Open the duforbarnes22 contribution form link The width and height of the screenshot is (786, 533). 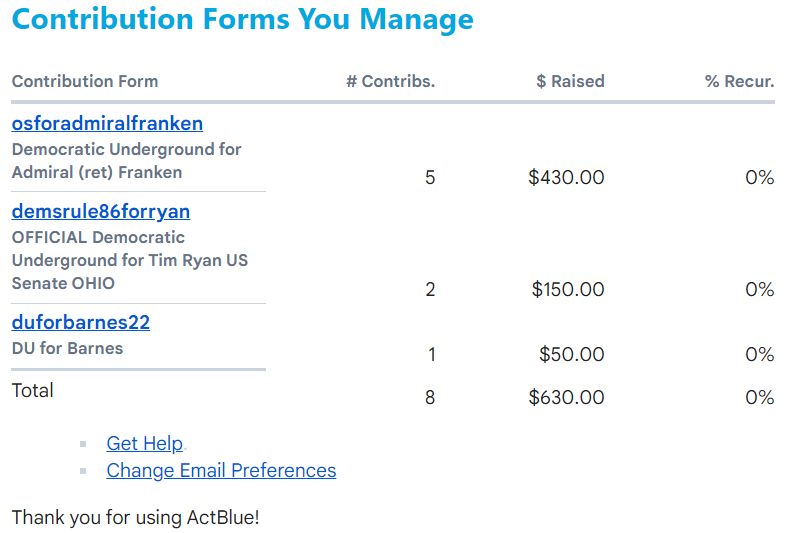[x=81, y=323]
